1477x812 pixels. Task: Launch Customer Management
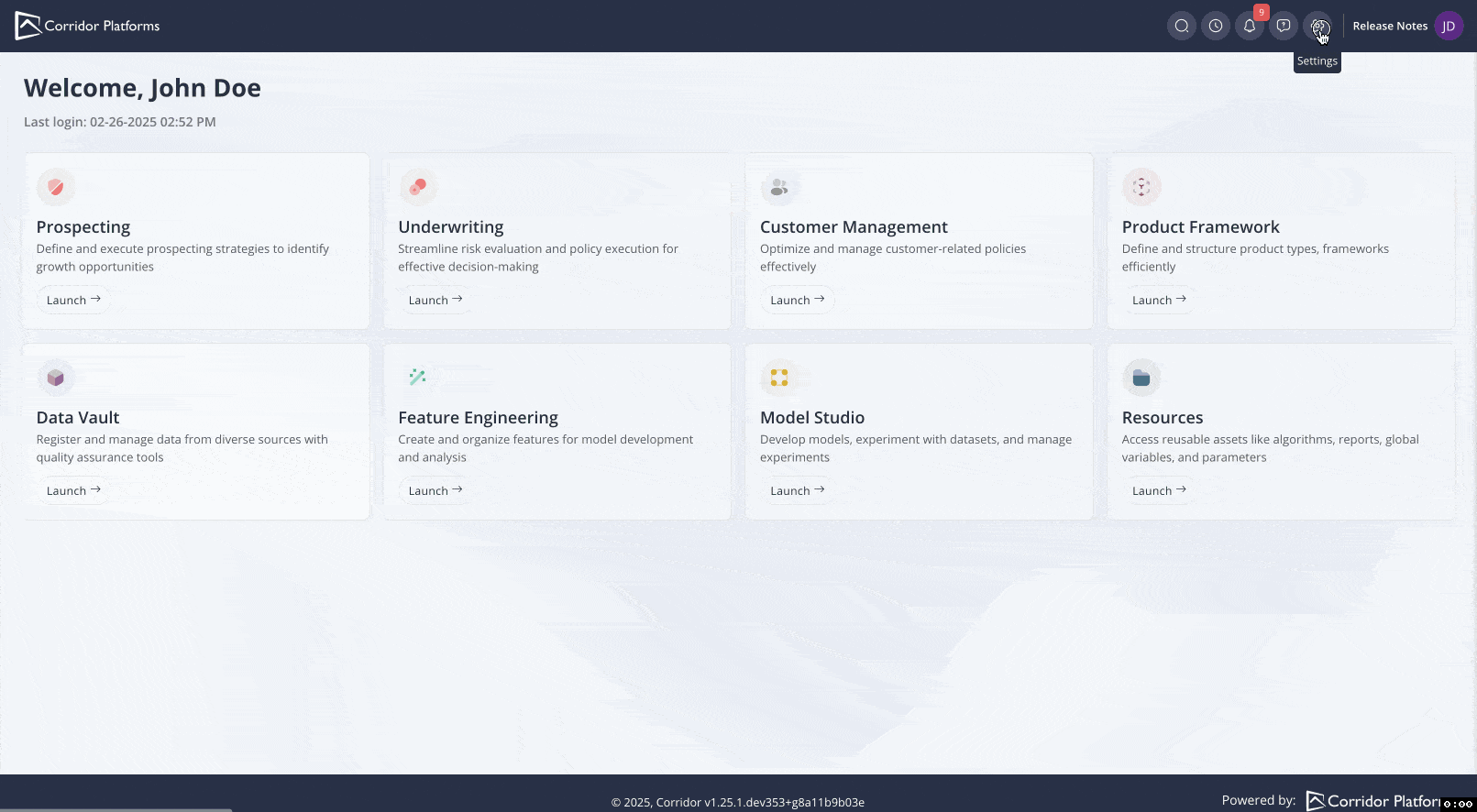click(797, 300)
